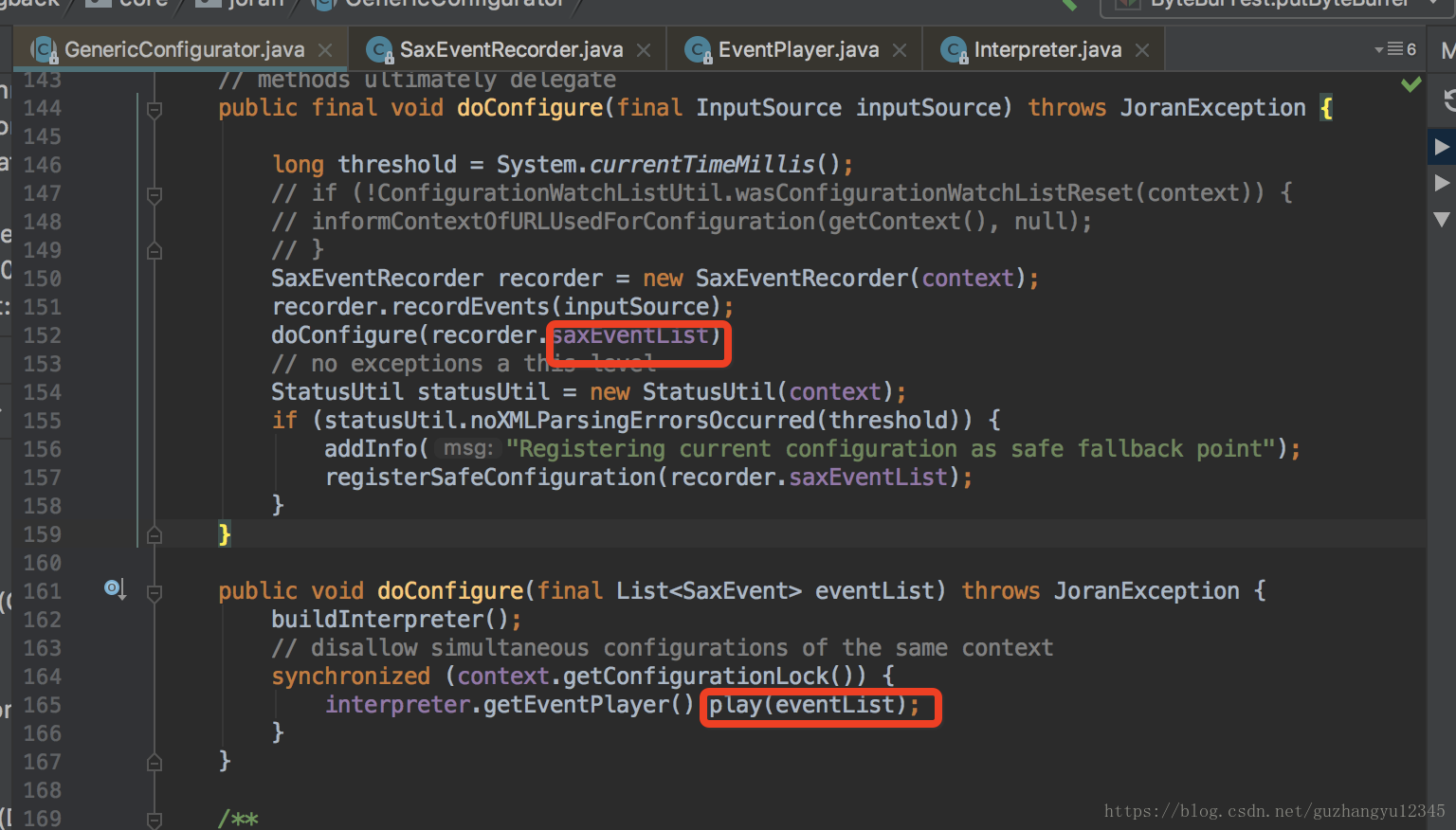Close the Interpreter.java tab
1456x830 pixels.
1142,50
